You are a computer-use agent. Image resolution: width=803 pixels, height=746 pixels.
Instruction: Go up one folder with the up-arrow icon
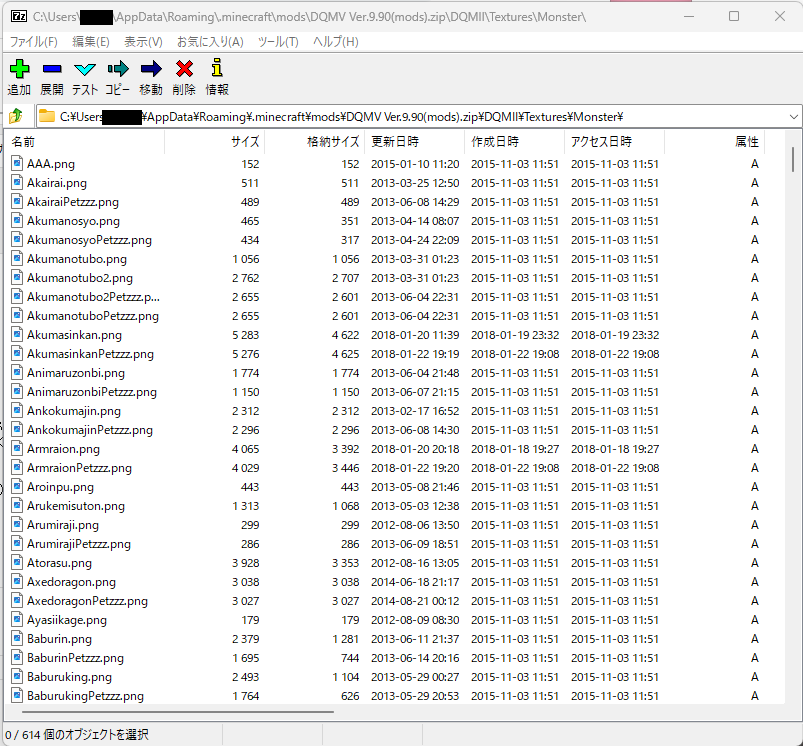tap(16, 116)
